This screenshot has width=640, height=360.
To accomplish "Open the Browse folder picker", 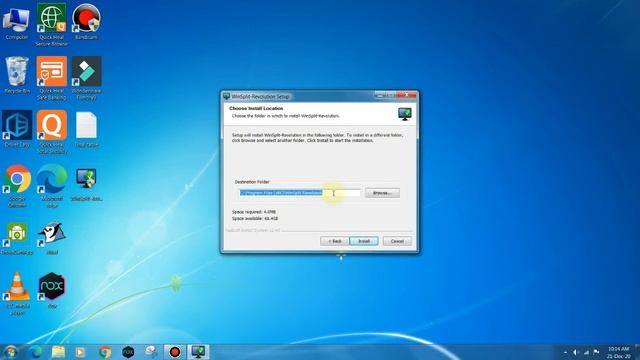I will pyautogui.click(x=382, y=193).
